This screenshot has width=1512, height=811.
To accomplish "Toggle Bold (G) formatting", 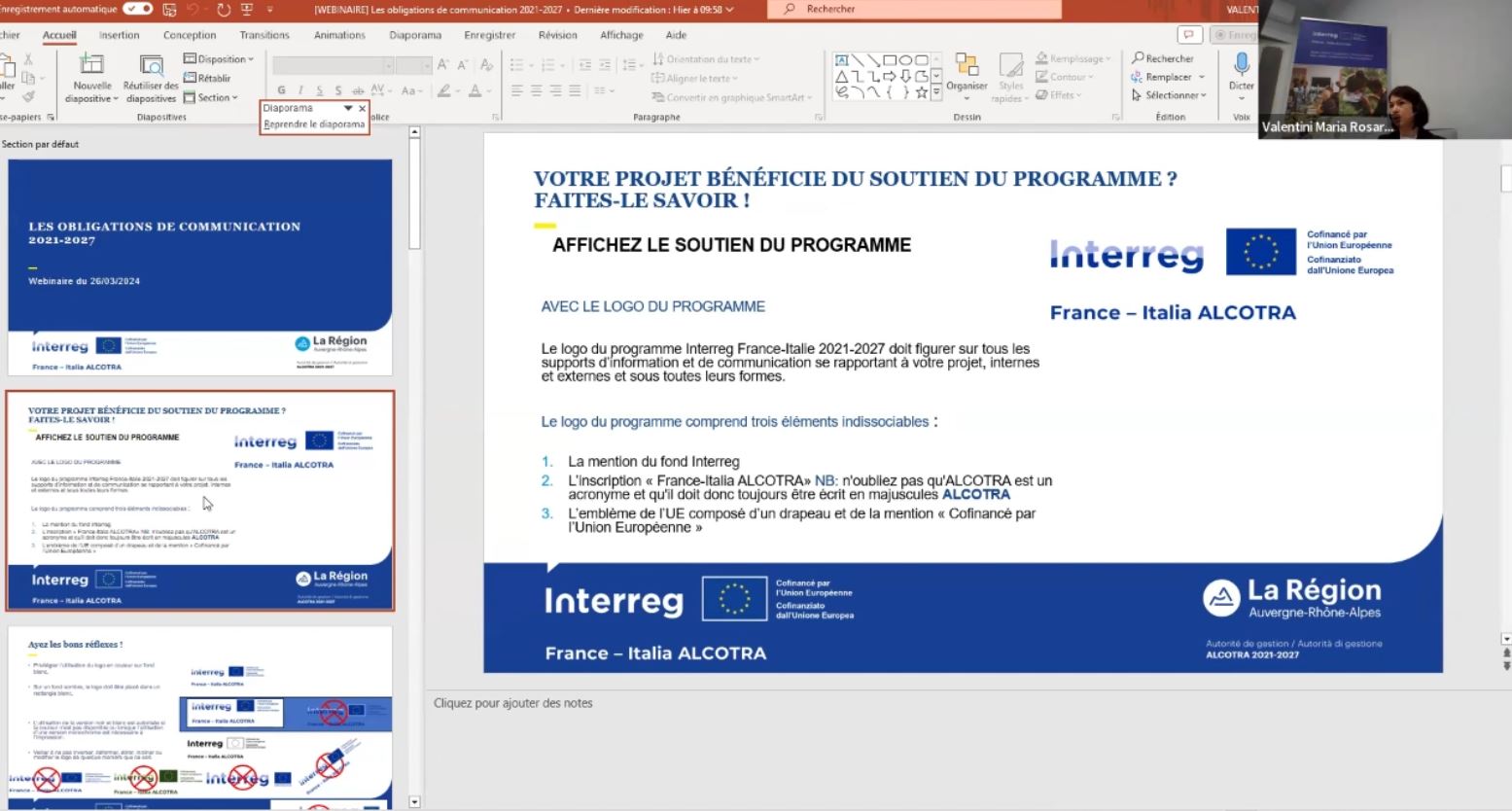I will [281, 90].
